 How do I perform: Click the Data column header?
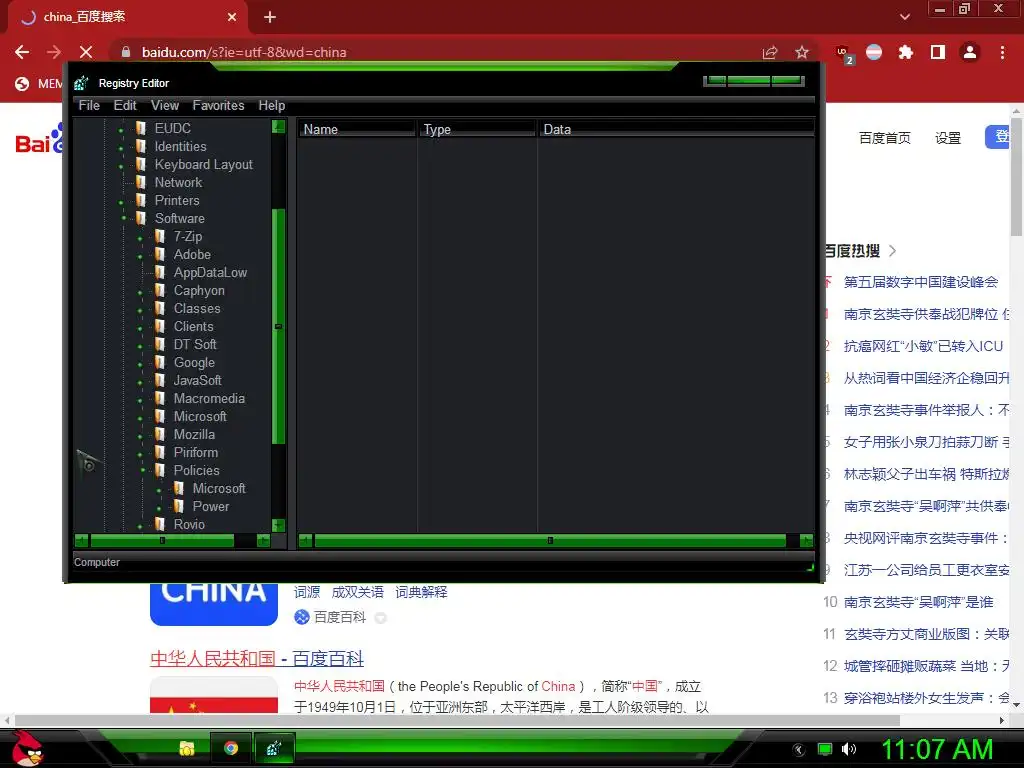(676, 129)
